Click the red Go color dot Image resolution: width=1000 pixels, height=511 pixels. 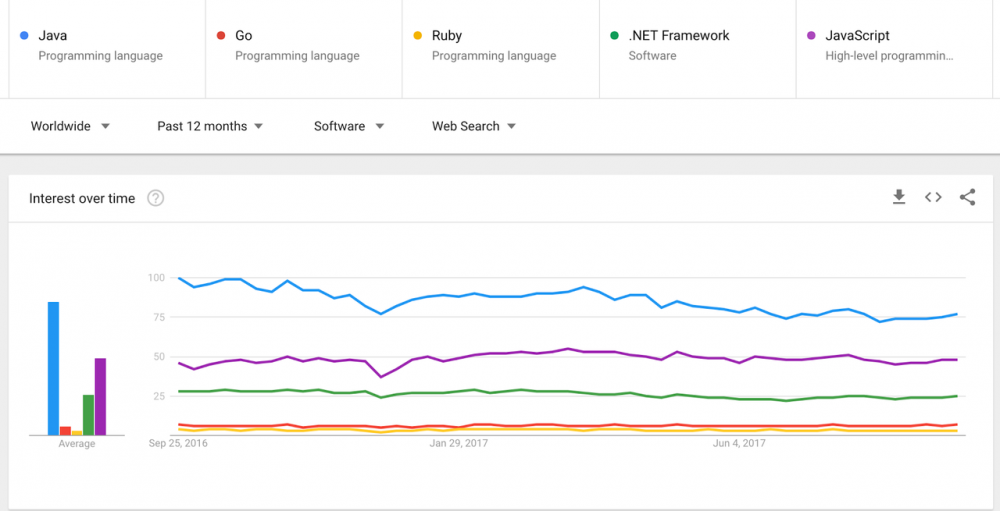coord(221,36)
